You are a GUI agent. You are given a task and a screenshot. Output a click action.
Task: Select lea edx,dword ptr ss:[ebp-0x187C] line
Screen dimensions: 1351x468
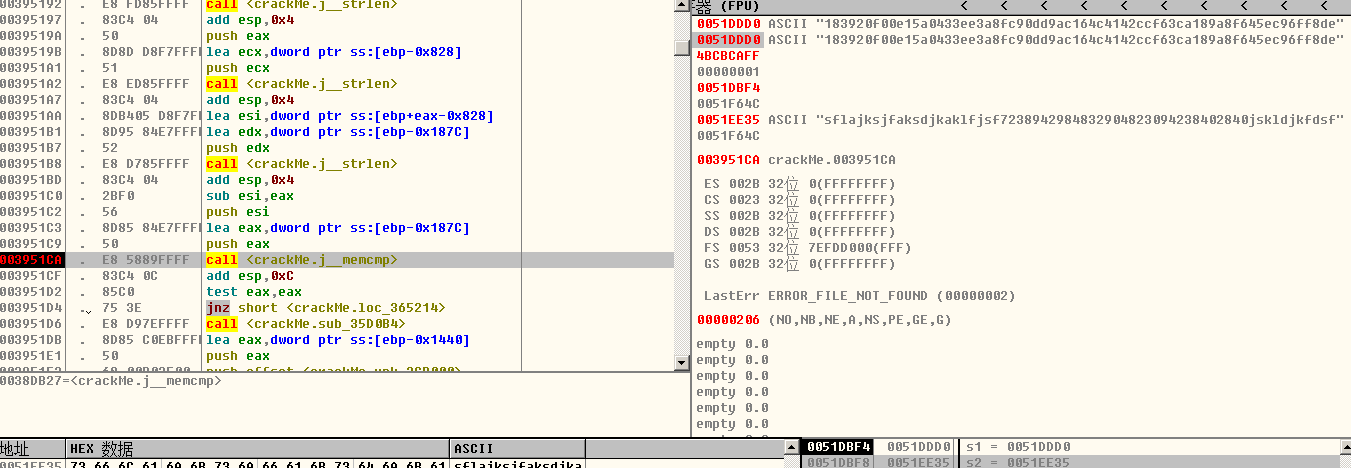tap(337, 132)
